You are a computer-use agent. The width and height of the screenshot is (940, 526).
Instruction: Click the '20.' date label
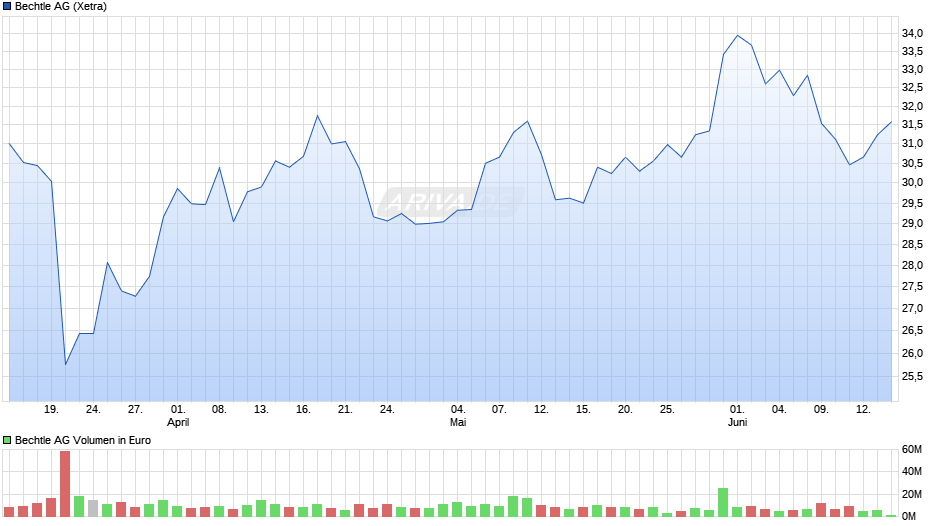(x=625, y=410)
